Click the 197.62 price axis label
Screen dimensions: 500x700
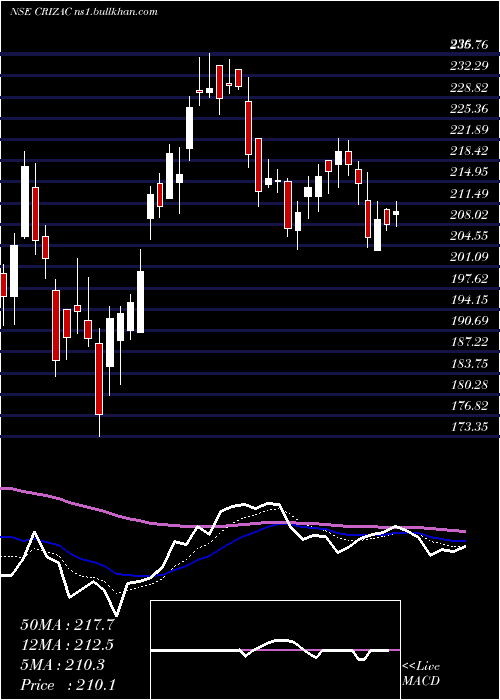(x=469, y=279)
